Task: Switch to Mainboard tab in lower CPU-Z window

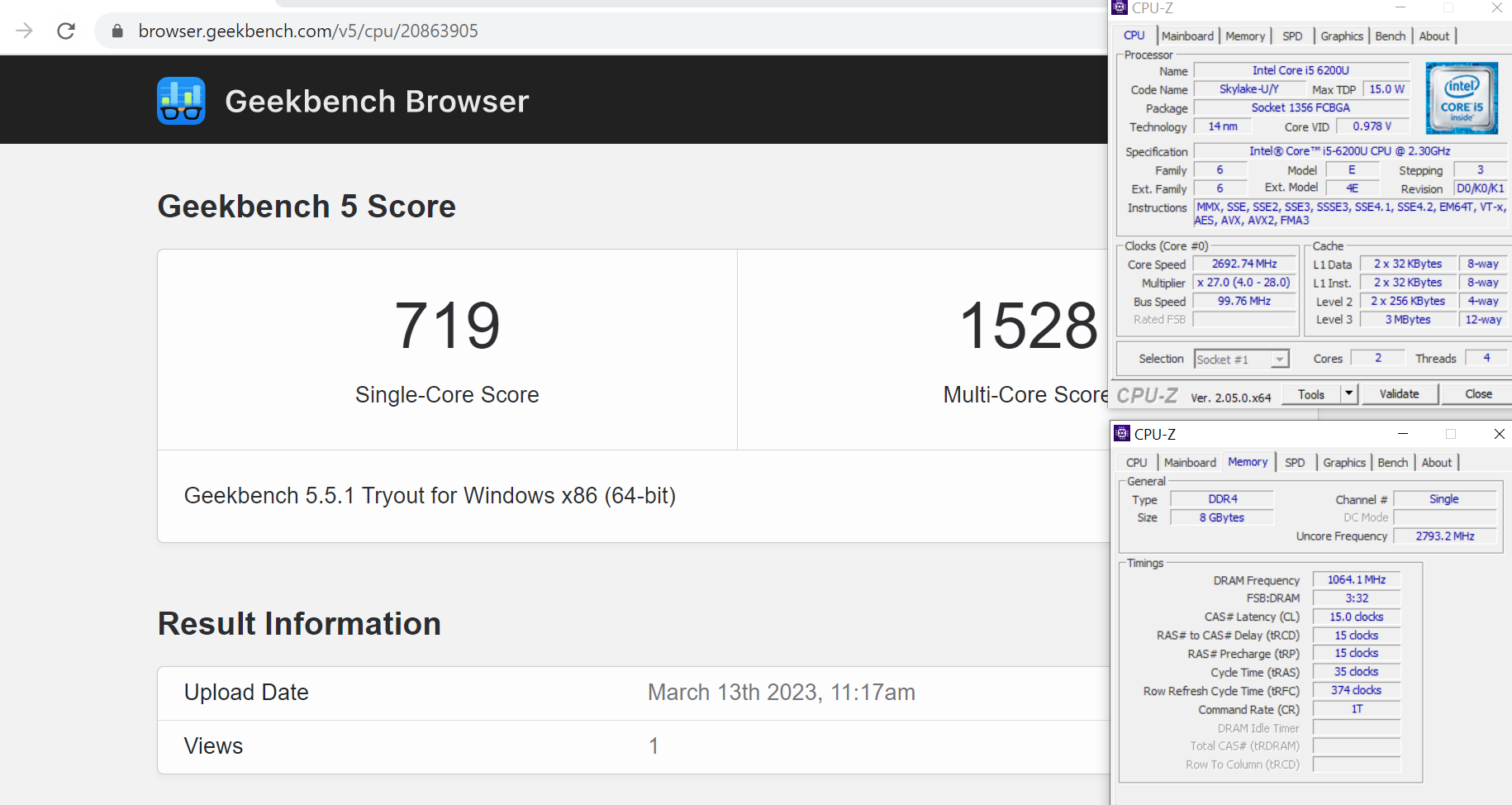Action: tap(1190, 463)
